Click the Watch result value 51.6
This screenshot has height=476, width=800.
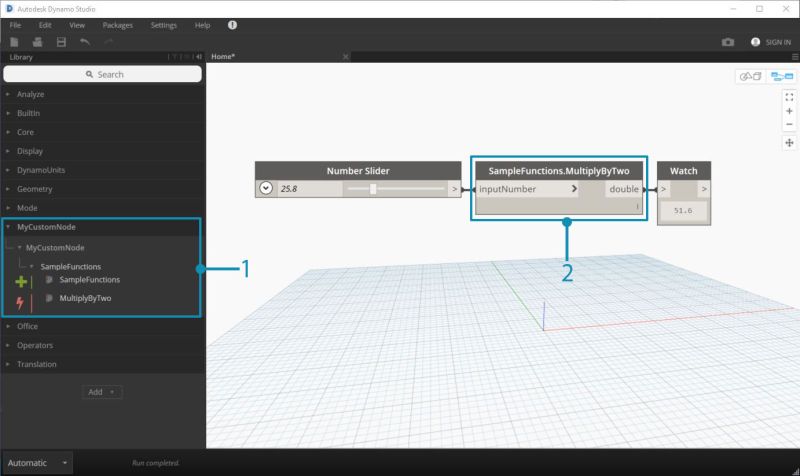[683, 210]
